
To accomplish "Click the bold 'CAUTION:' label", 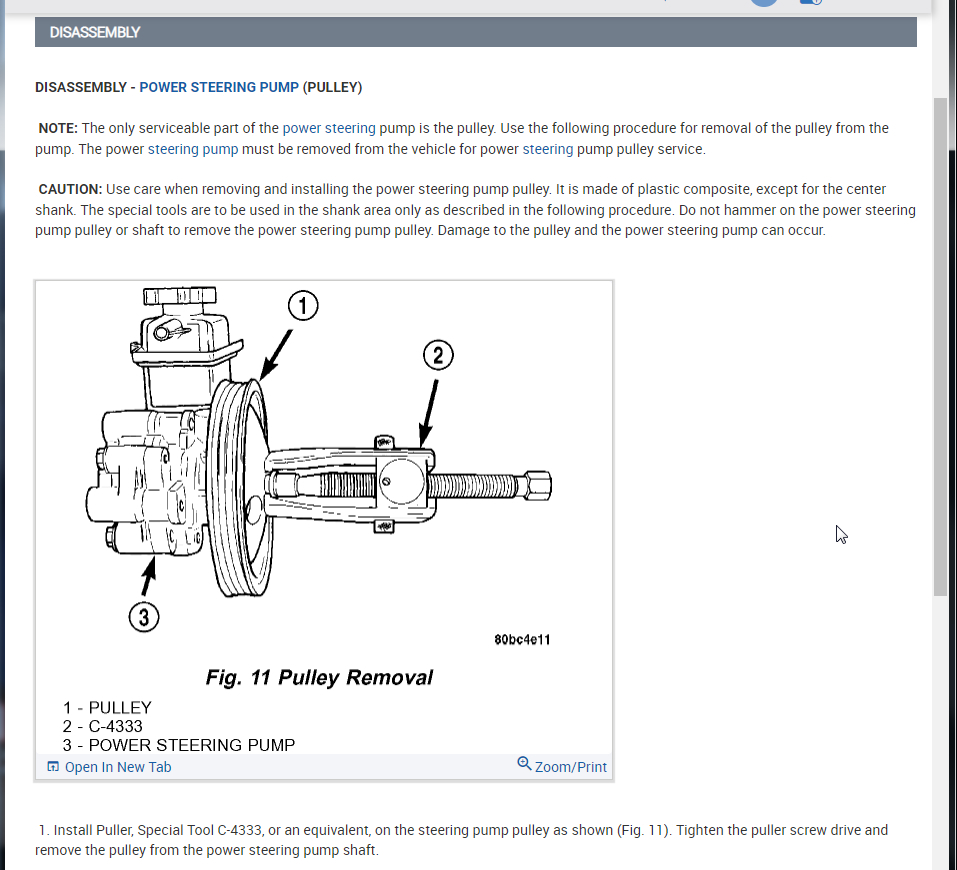I will coord(70,189).
